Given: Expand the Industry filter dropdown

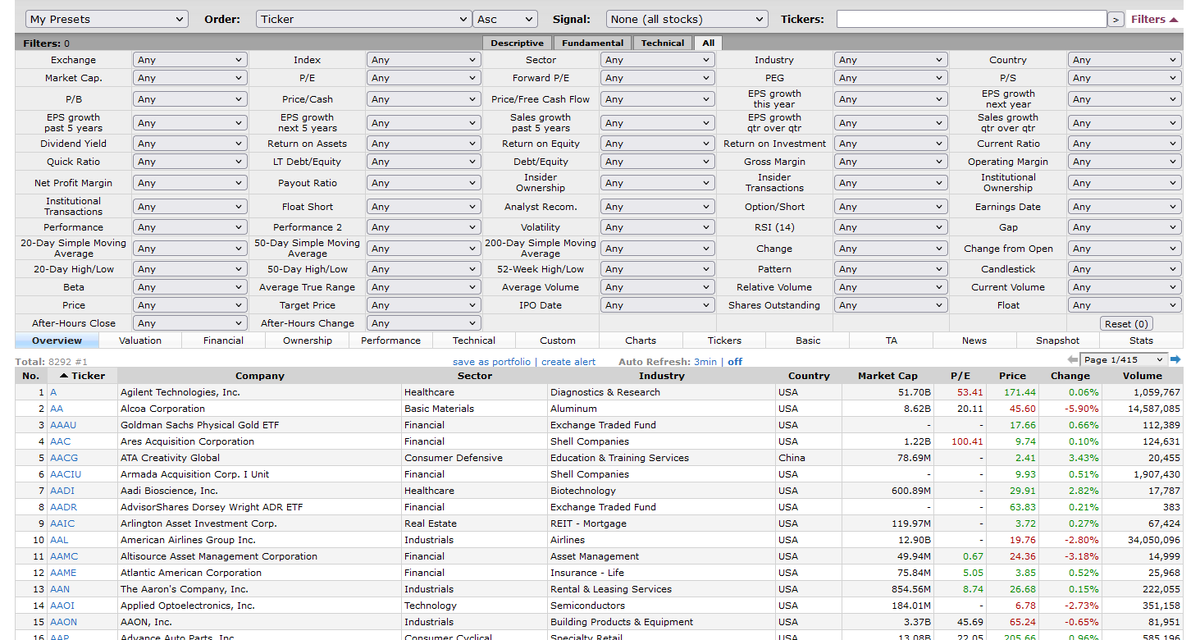Looking at the screenshot, I should (890, 60).
